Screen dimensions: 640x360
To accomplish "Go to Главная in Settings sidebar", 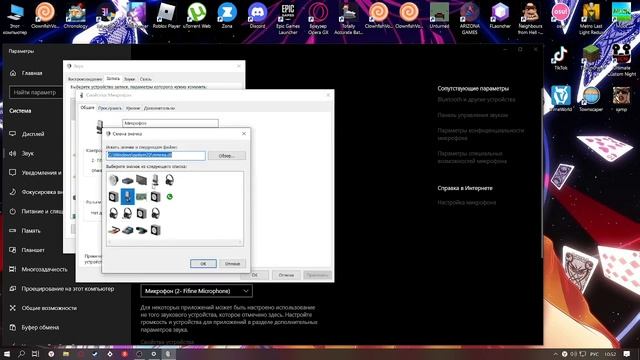I will [26, 73].
